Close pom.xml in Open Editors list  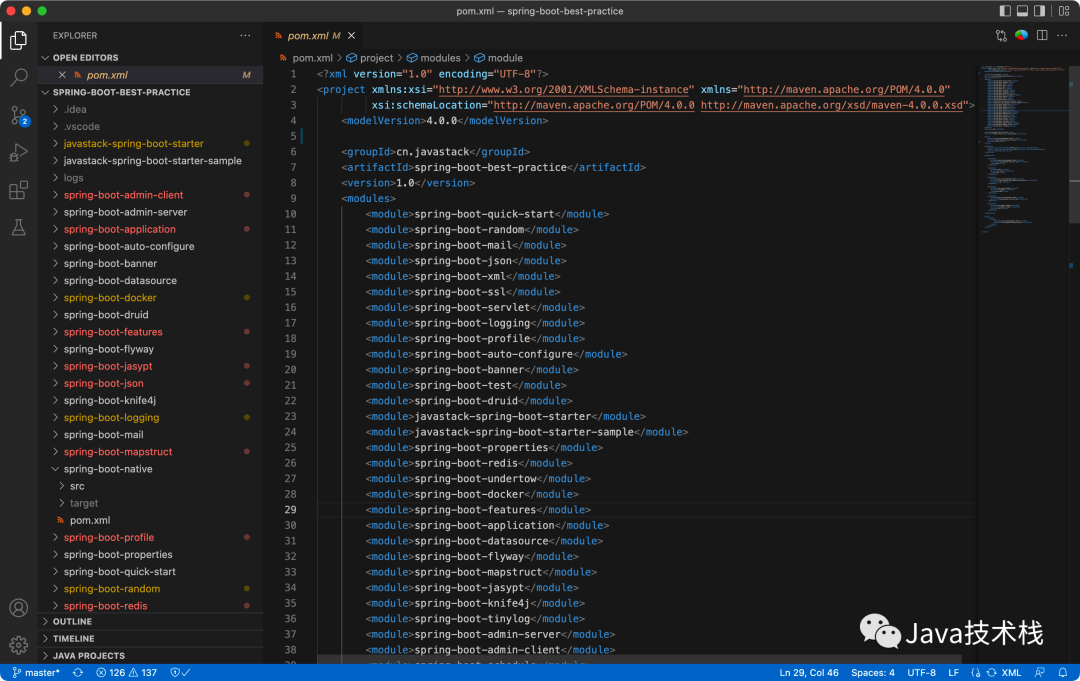(x=62, y=75)
